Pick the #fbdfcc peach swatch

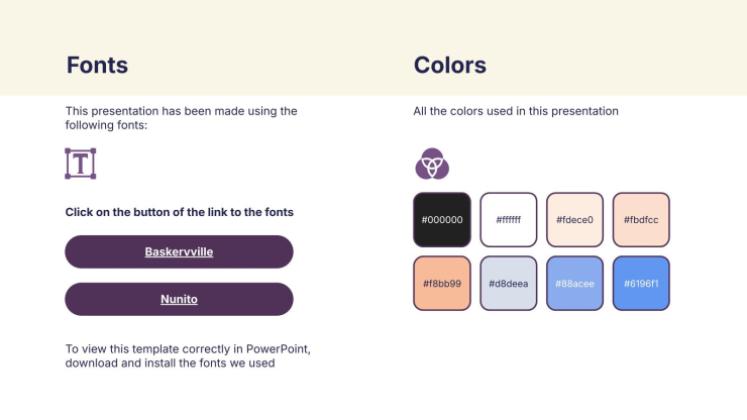pos(641,219)
